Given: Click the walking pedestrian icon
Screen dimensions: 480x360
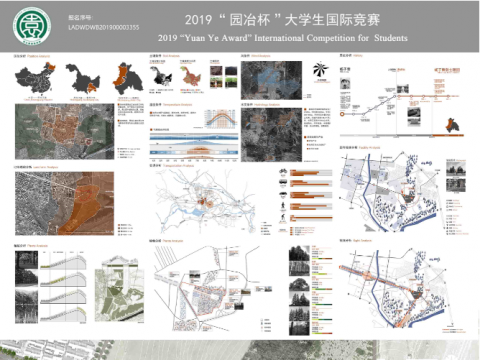Looking at the screenshot, I should 283,206.
